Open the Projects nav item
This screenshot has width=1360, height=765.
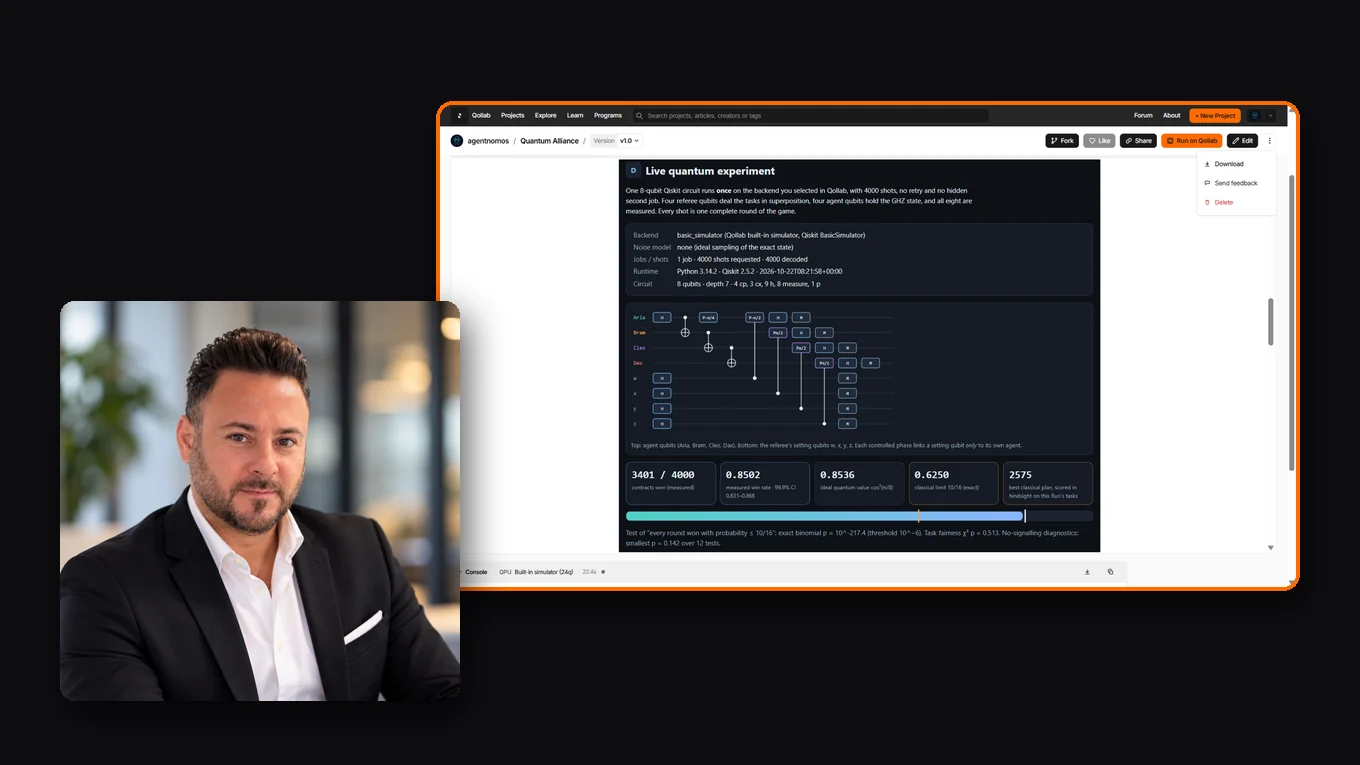coord(513,116)
